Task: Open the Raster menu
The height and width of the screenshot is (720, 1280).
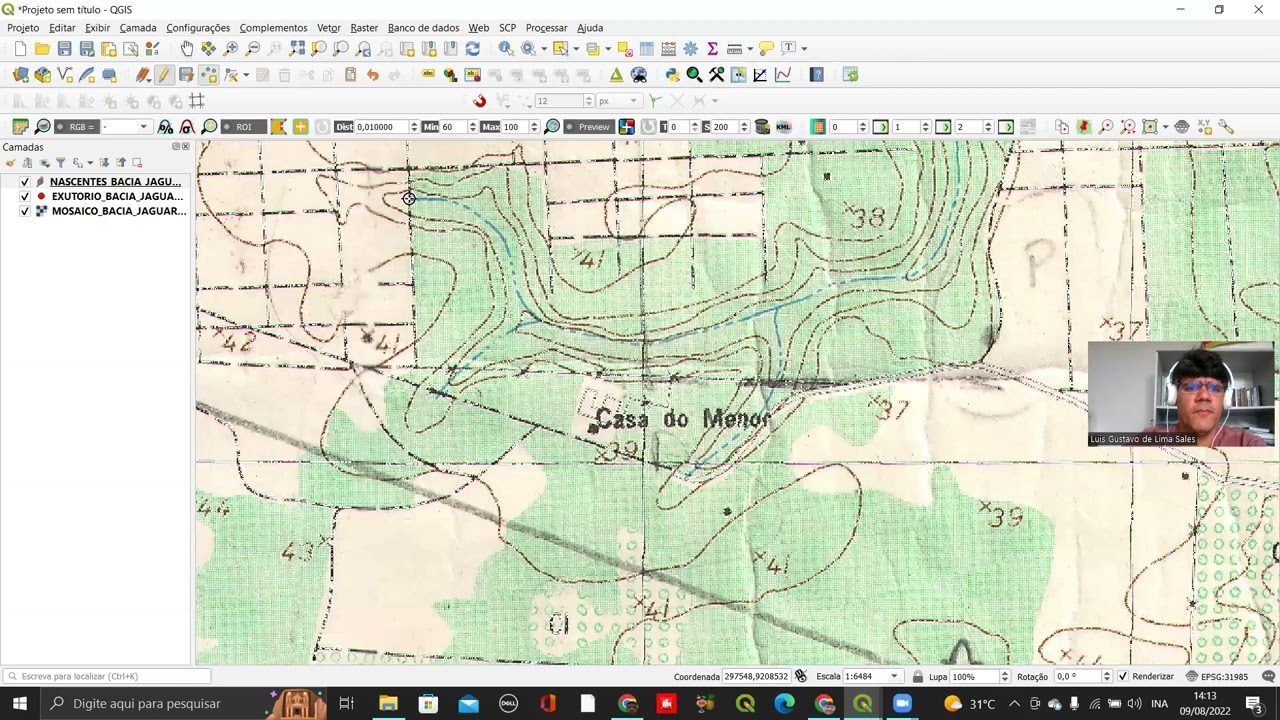Action: [x=364, y=28]
